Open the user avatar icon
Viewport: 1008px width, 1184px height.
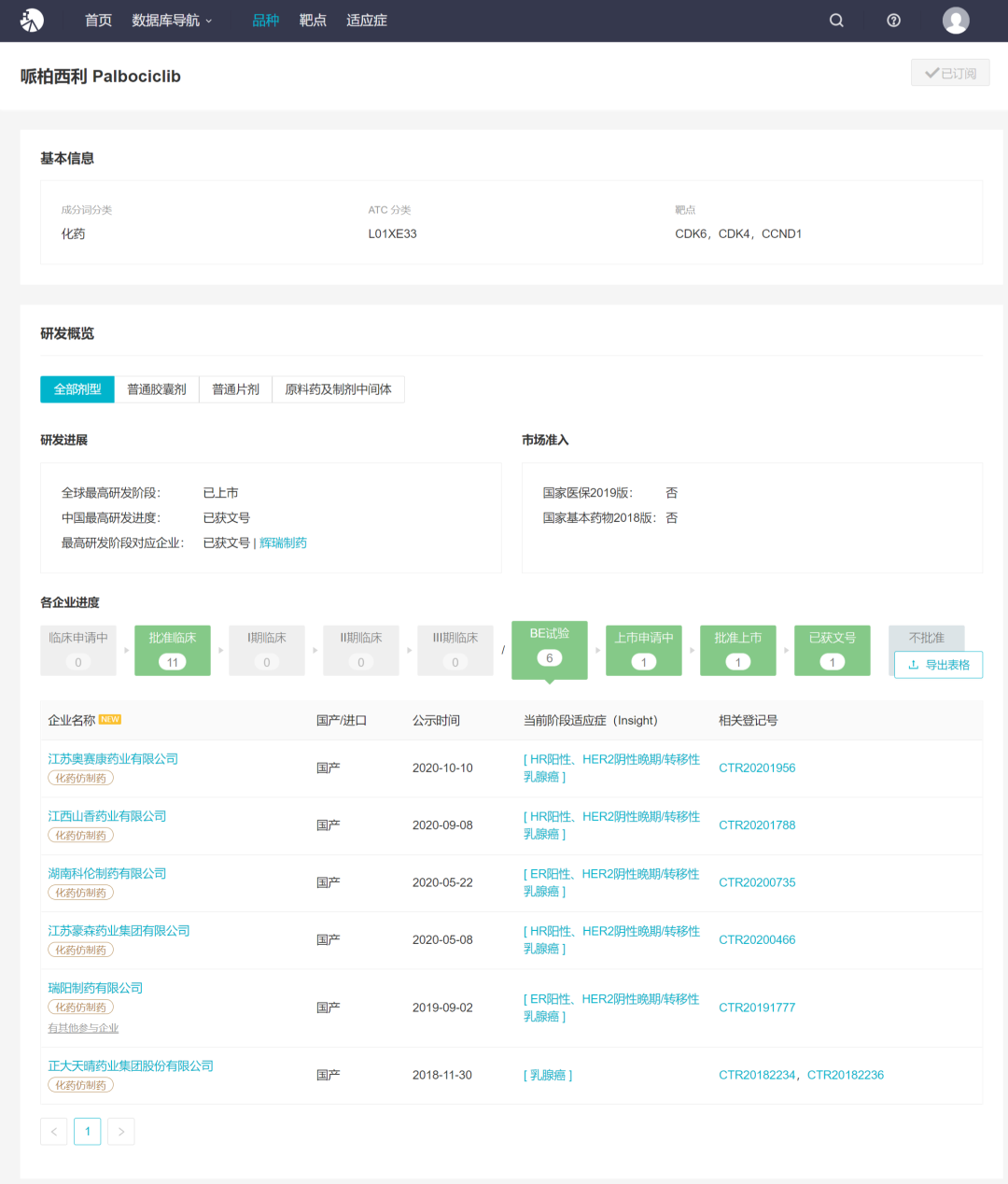click(956, 21)
